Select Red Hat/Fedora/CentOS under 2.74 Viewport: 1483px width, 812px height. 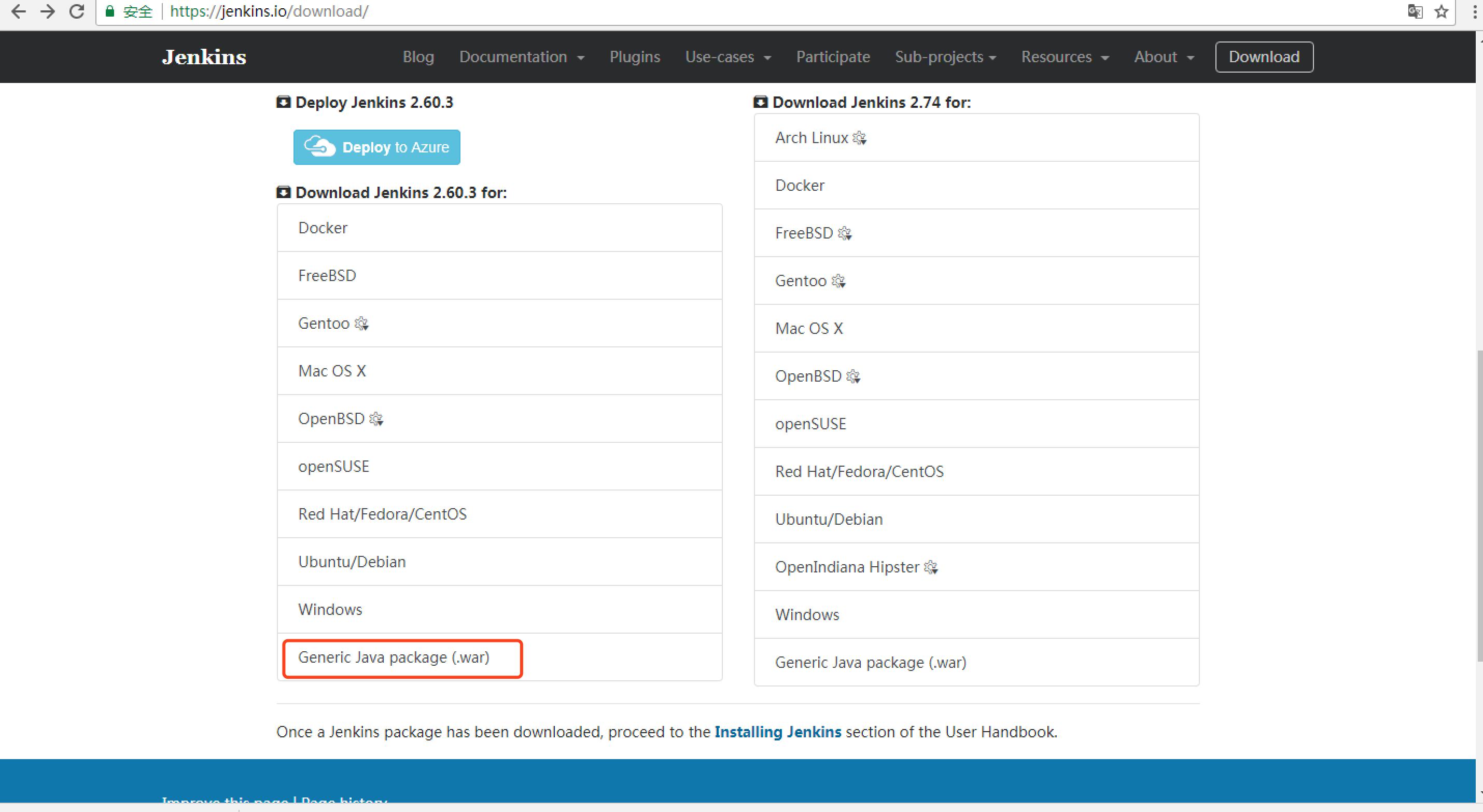click(x=976, y=472)
